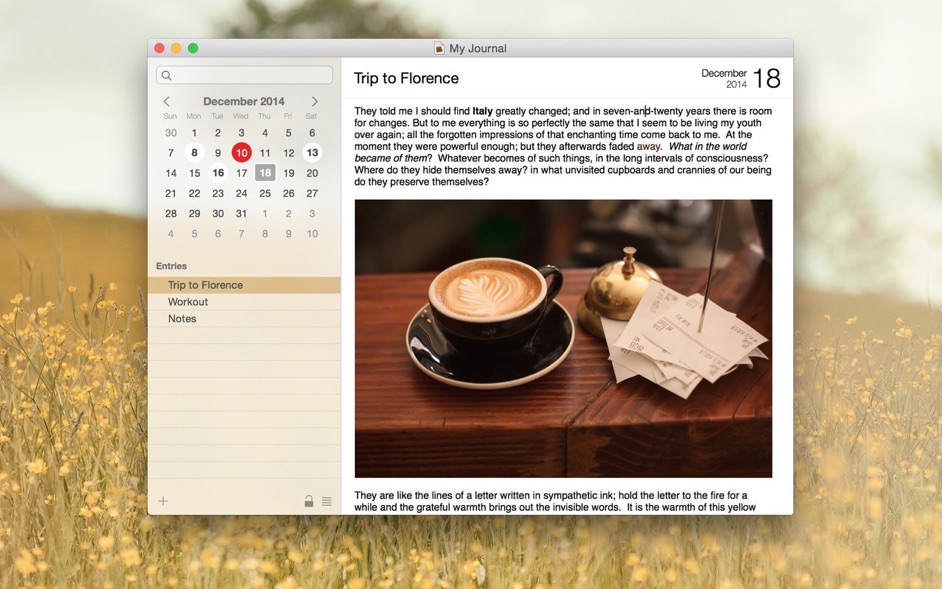Select December 20 in the calendar
Viewport: 942px width, 589px height.
coord(312,173)
